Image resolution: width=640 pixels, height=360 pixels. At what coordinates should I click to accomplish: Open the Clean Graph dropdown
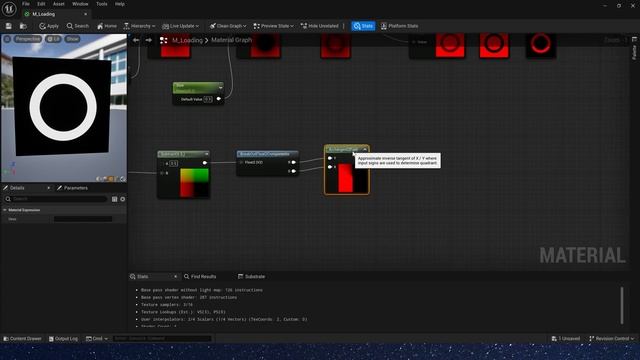click(228, 26)
